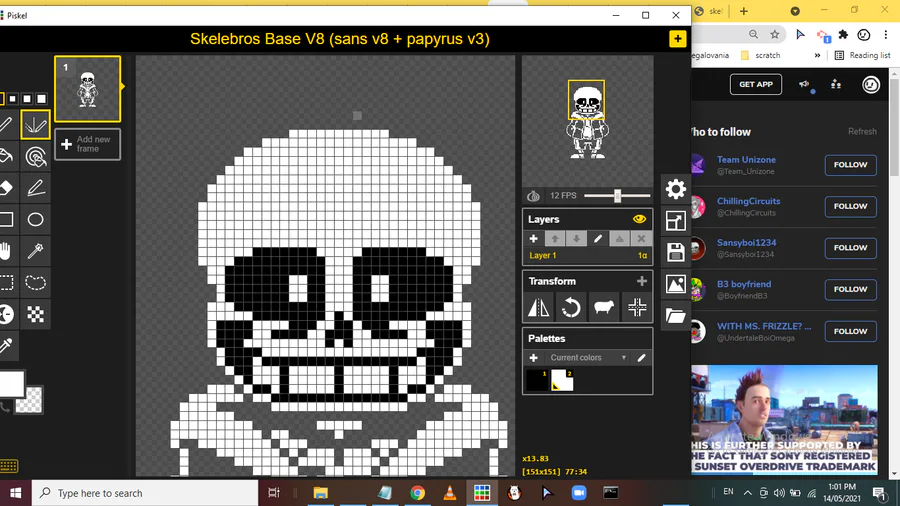Select frame 1 thumbnail
This screenshot has width=900, height=506.
[88, 89]
